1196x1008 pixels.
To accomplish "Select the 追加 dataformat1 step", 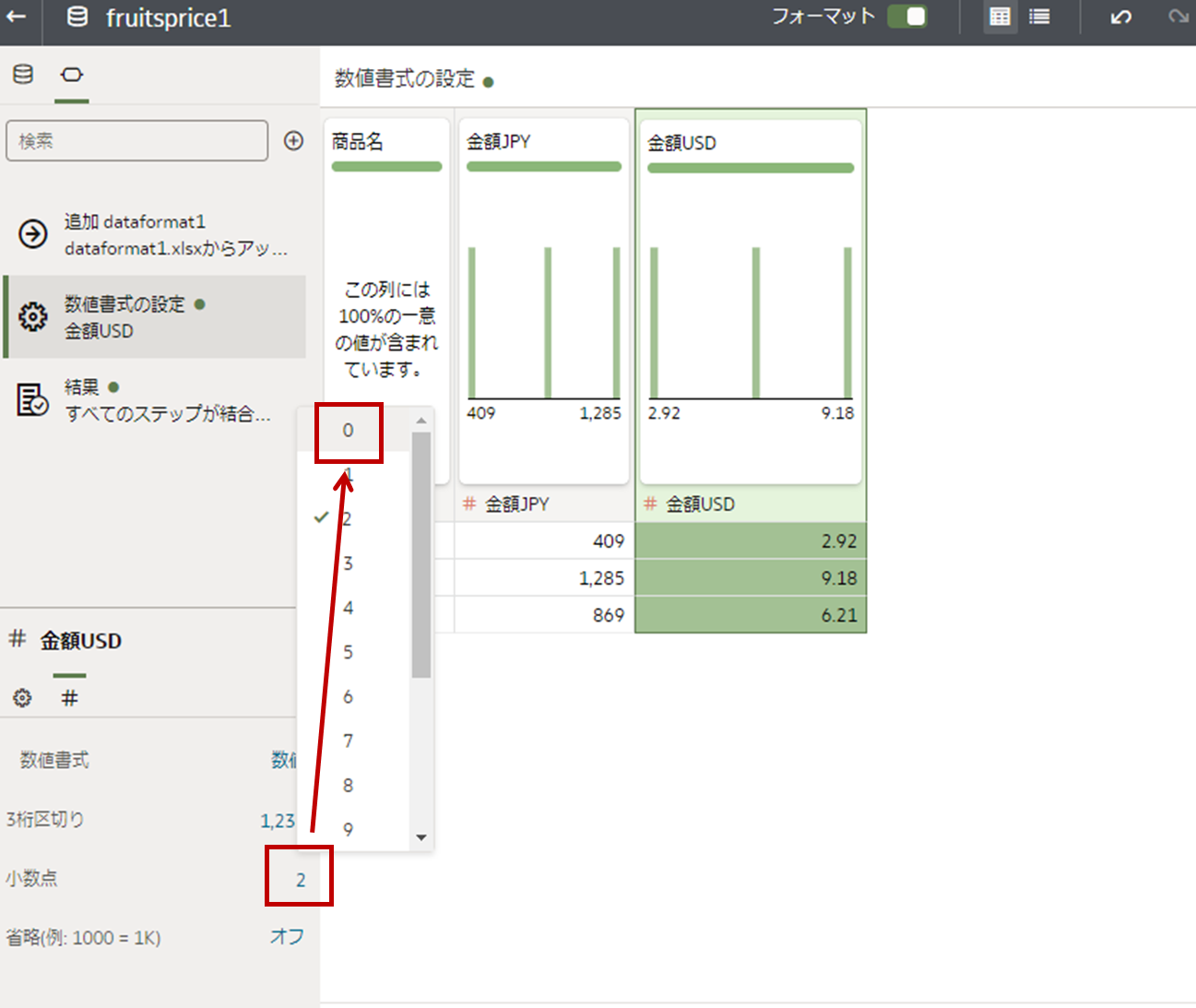I will pos(155,234).
